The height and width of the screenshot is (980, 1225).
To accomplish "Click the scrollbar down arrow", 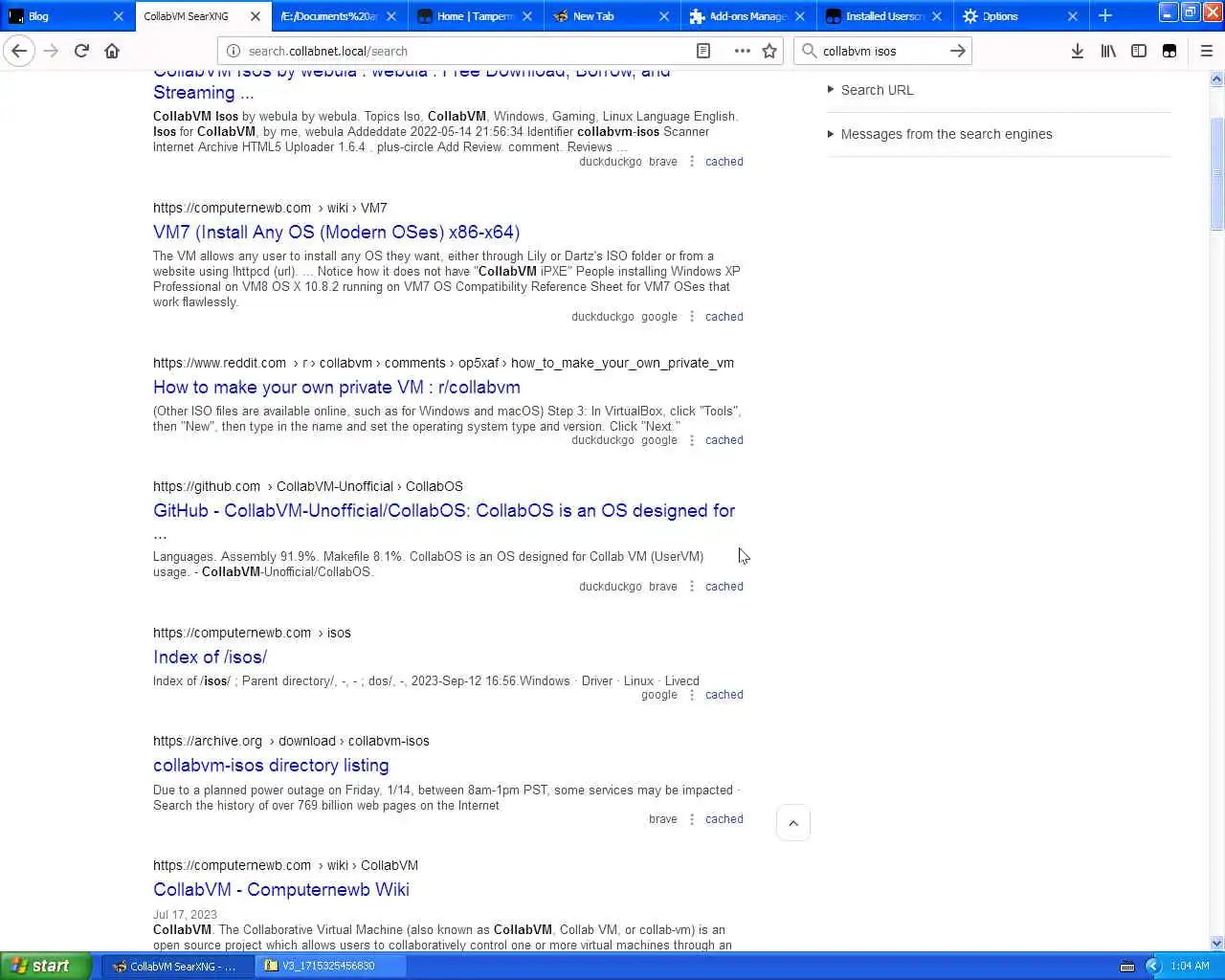I will point(1216,944).
